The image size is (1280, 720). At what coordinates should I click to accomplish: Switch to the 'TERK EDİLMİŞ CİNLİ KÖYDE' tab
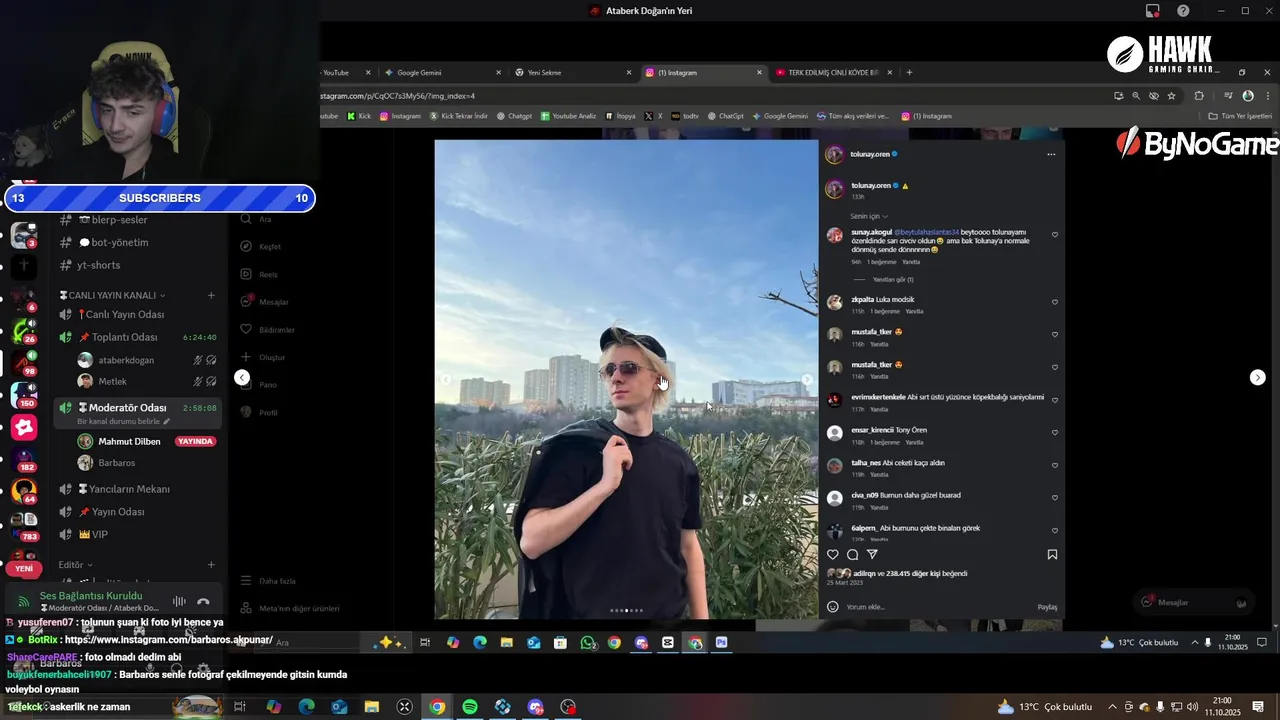click(x=832, y=72)
